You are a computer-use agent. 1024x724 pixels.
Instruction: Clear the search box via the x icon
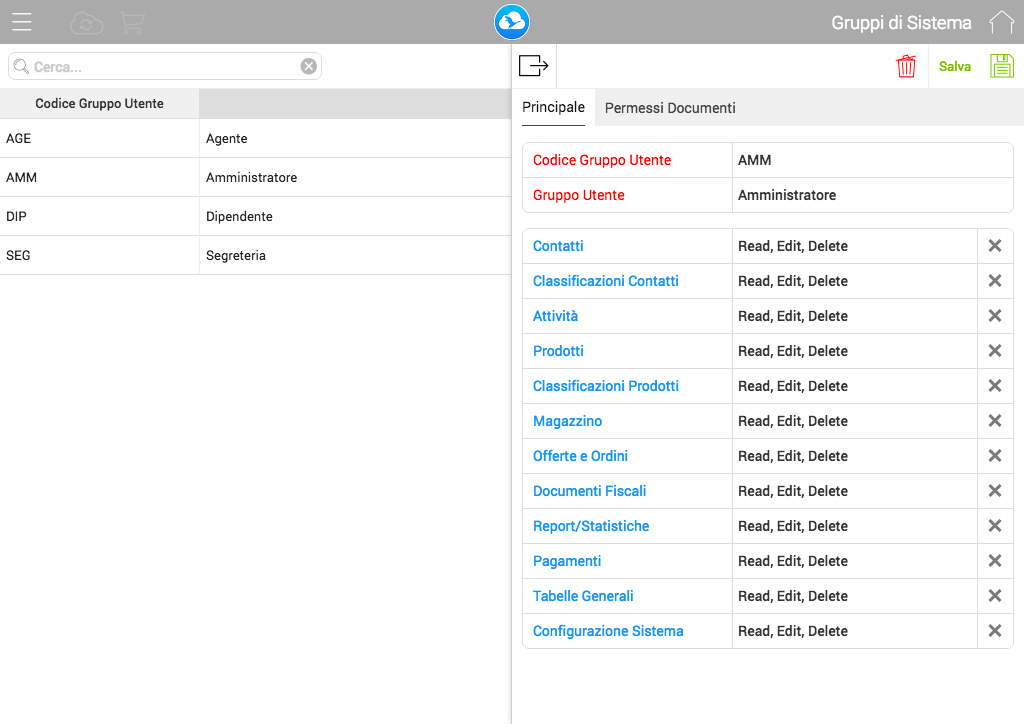(309, 65)
